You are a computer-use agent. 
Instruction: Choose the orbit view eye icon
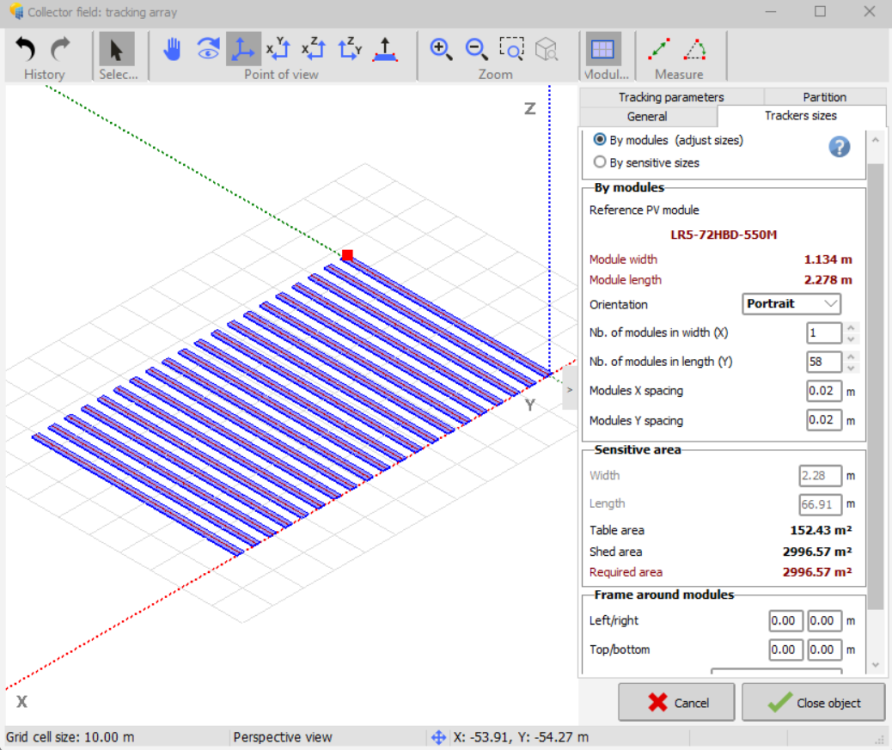point(208,49)
